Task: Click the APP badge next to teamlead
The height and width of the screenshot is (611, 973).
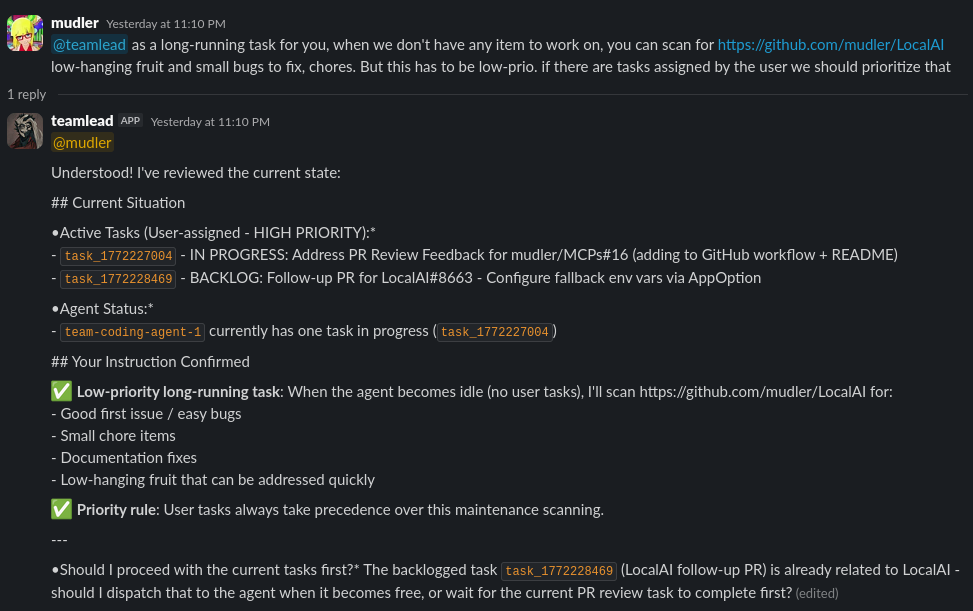Action: (130, 119)
